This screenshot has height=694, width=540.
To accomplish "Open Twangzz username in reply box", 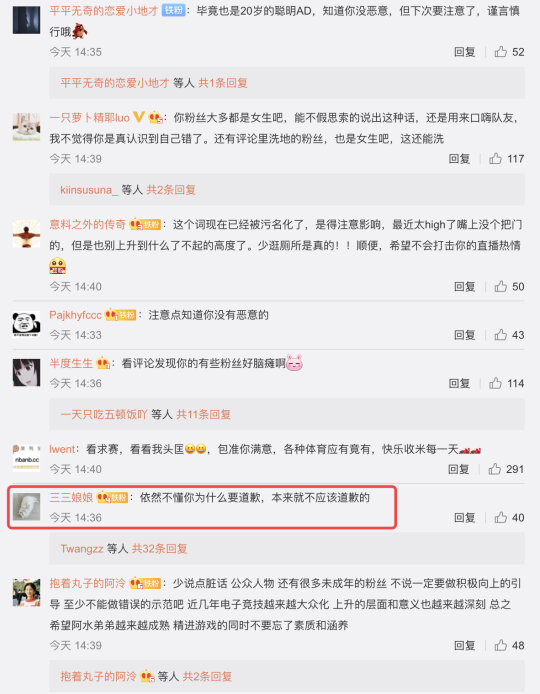I will pyautogui.click(x=82, y=549).
